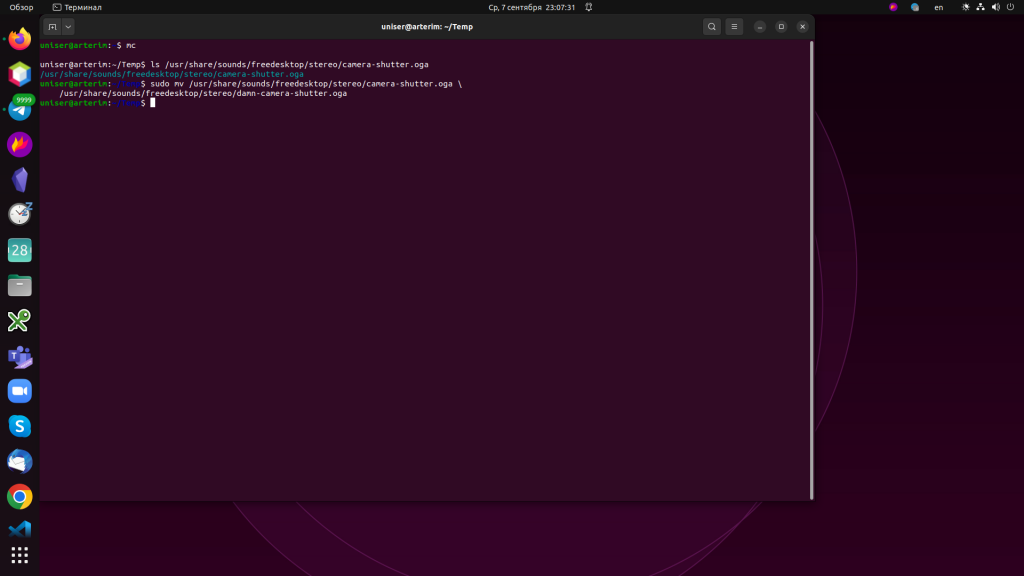Click the terminal vertical scrollbar
Image resolution: width=1024 pixels, height=576 pixels.
[x=811, y=270]
